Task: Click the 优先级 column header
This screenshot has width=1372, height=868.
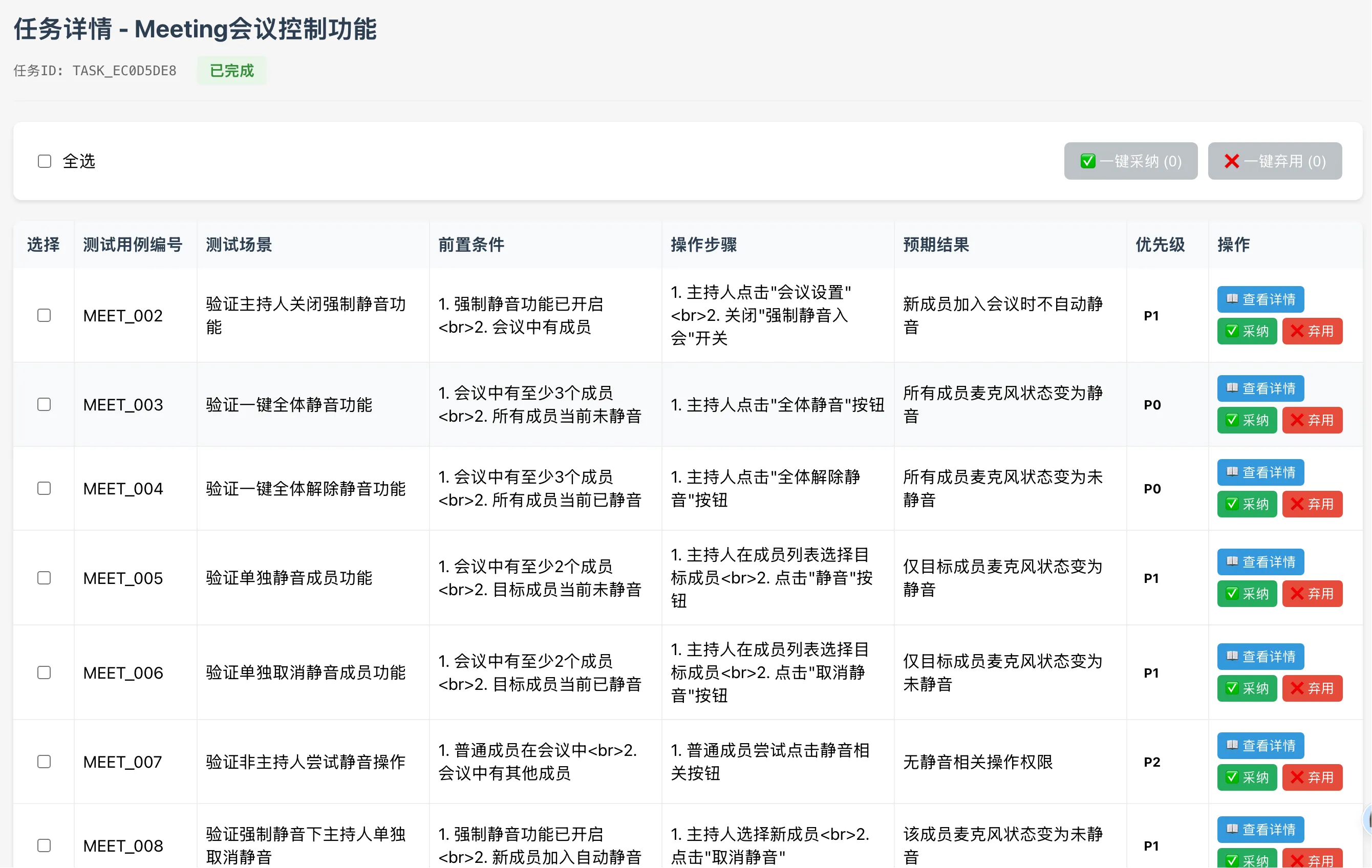Action: coord(1160,245)
